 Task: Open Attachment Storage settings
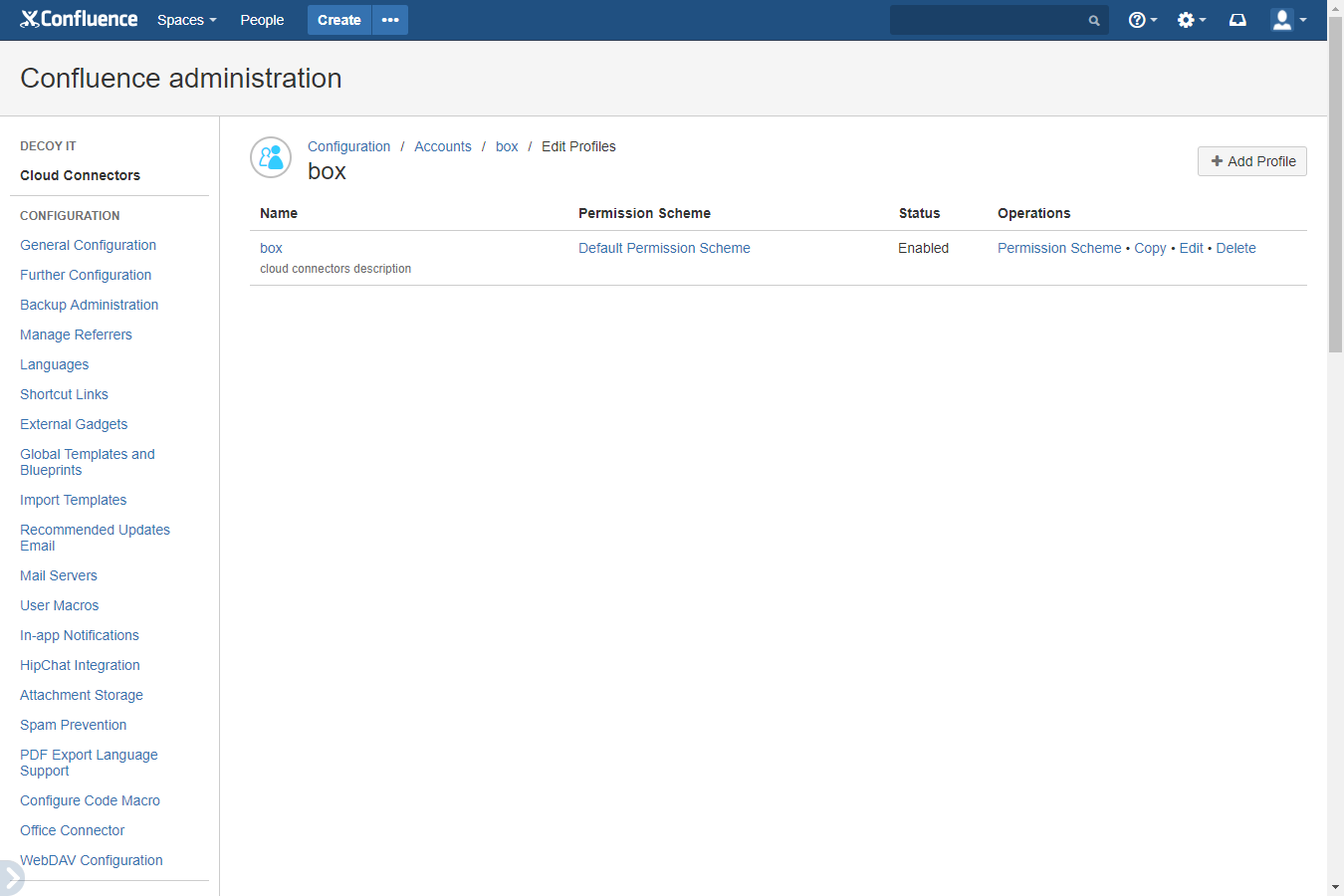tap(82, 695)
